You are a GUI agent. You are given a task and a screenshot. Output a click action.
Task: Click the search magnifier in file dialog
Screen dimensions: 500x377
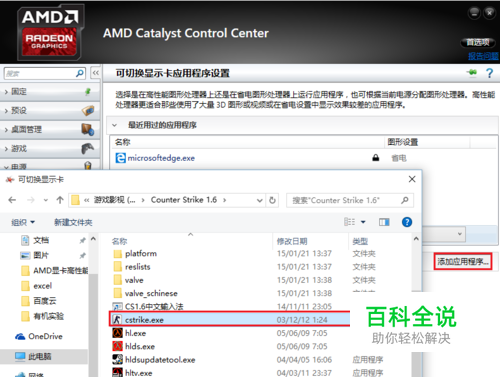[405, 200]
